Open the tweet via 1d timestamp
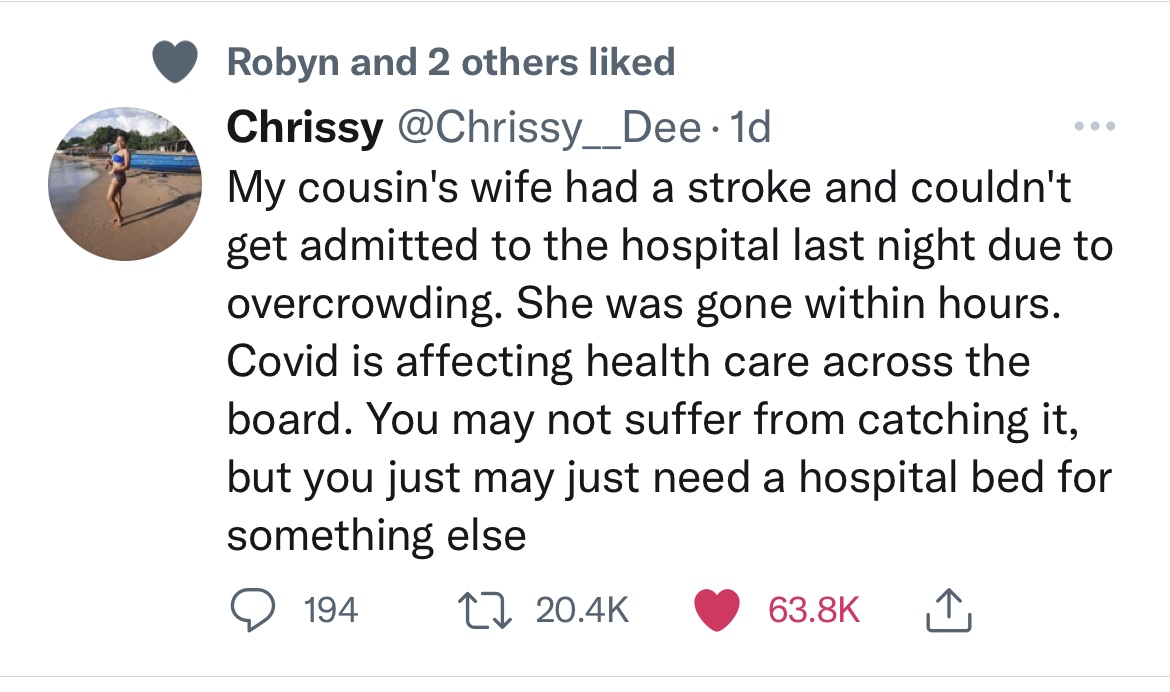 point(751,128)
